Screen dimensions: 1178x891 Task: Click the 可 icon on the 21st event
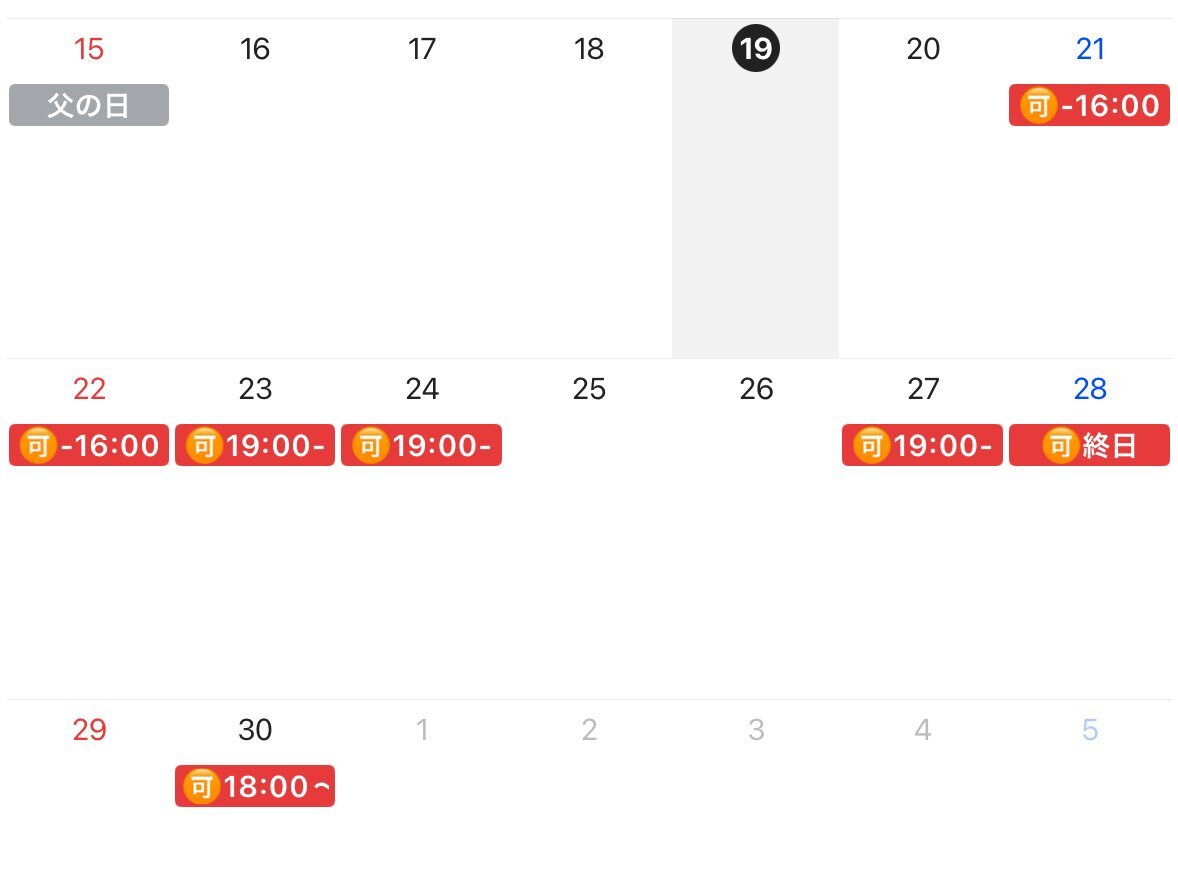coord(1038,105)
